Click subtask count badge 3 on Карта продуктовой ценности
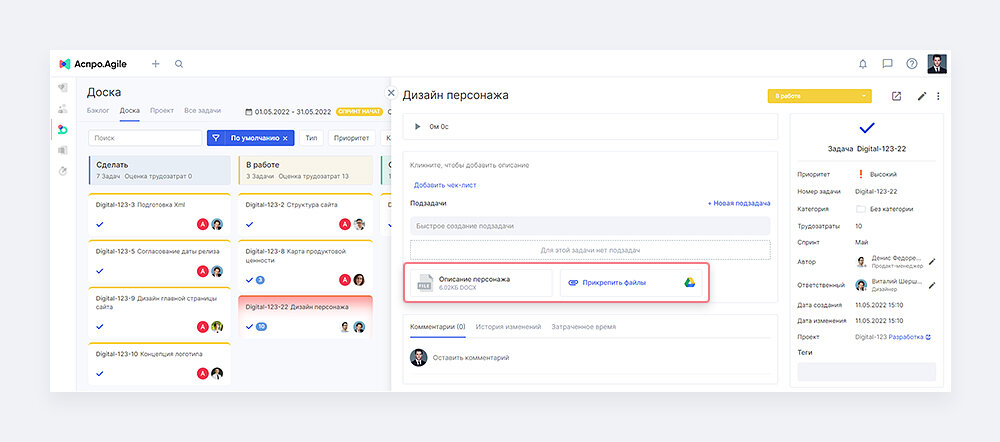The height and width of the screenshot is (442, 1000). [x=260, y=279]
